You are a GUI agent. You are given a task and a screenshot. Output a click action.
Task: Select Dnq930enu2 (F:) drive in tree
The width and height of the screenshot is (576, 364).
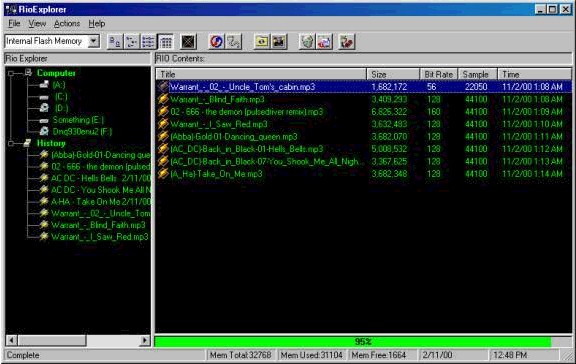click(x=82, y=131)
